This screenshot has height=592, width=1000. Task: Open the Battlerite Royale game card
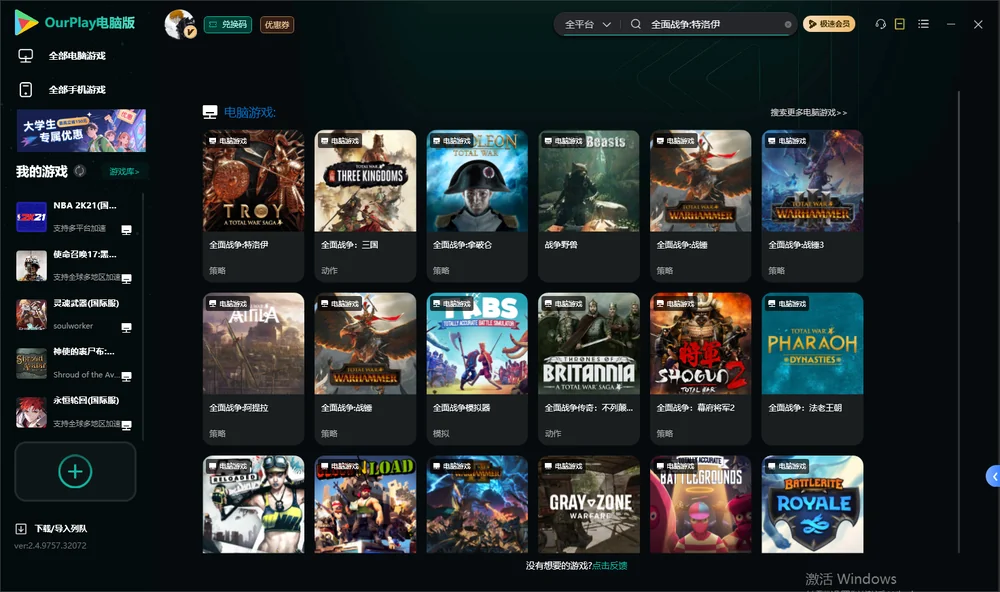[812, 504]
